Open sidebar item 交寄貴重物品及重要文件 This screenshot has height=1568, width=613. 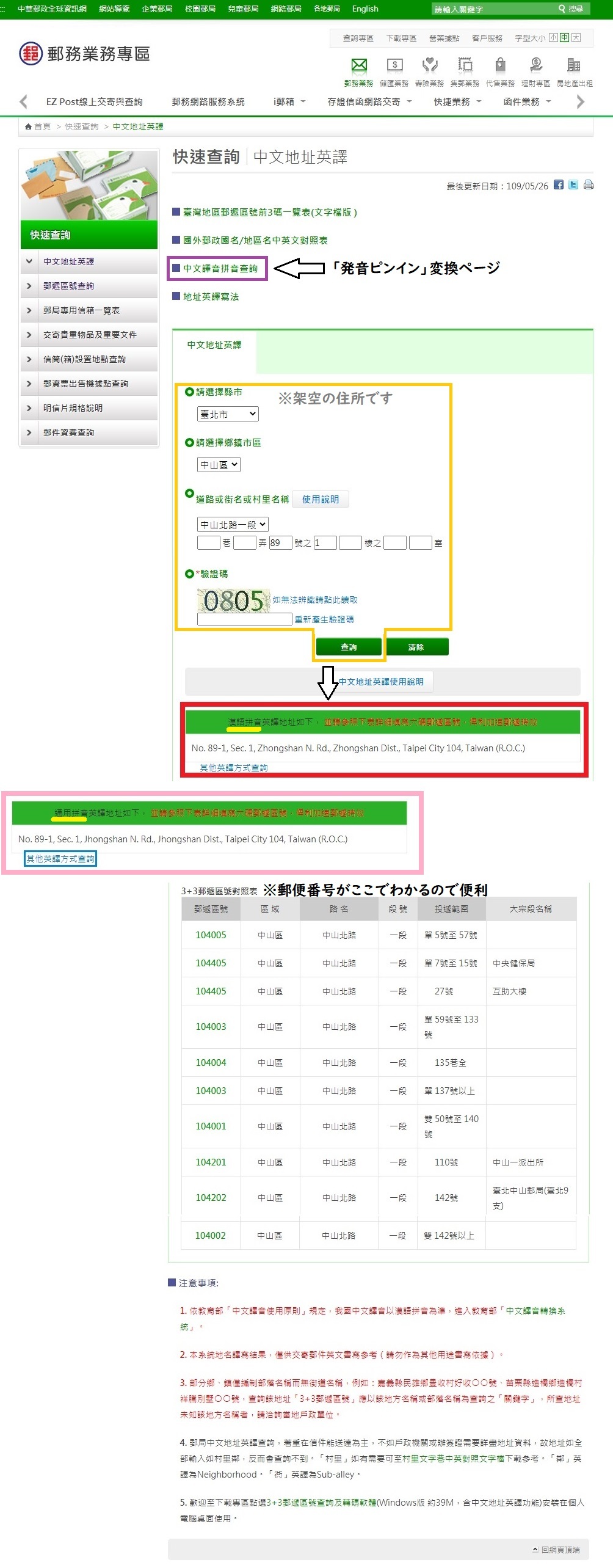tap(89, 335)
